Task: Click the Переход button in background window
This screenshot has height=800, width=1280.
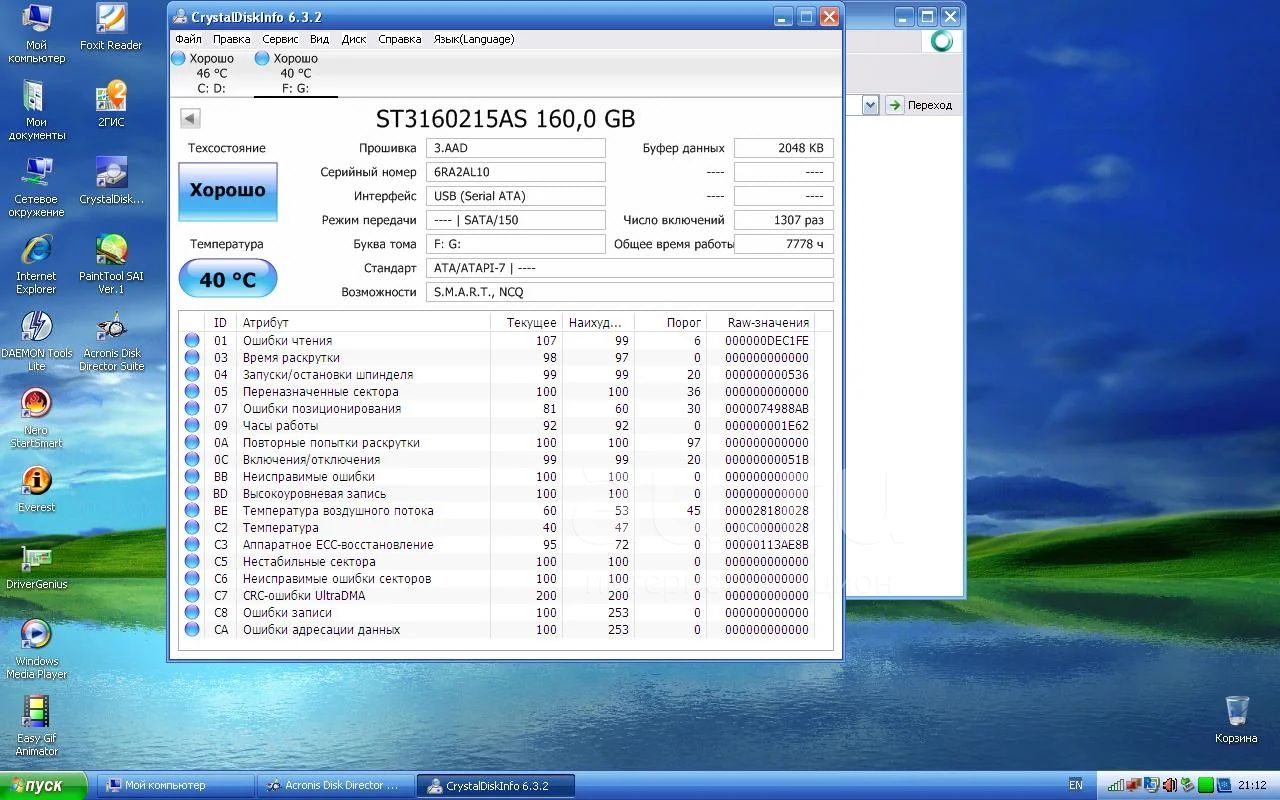Action: tap(919, 105)
